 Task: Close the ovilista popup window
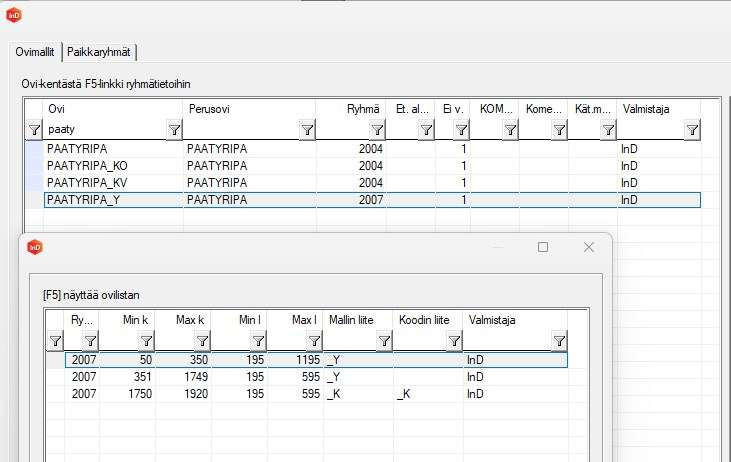589,247
